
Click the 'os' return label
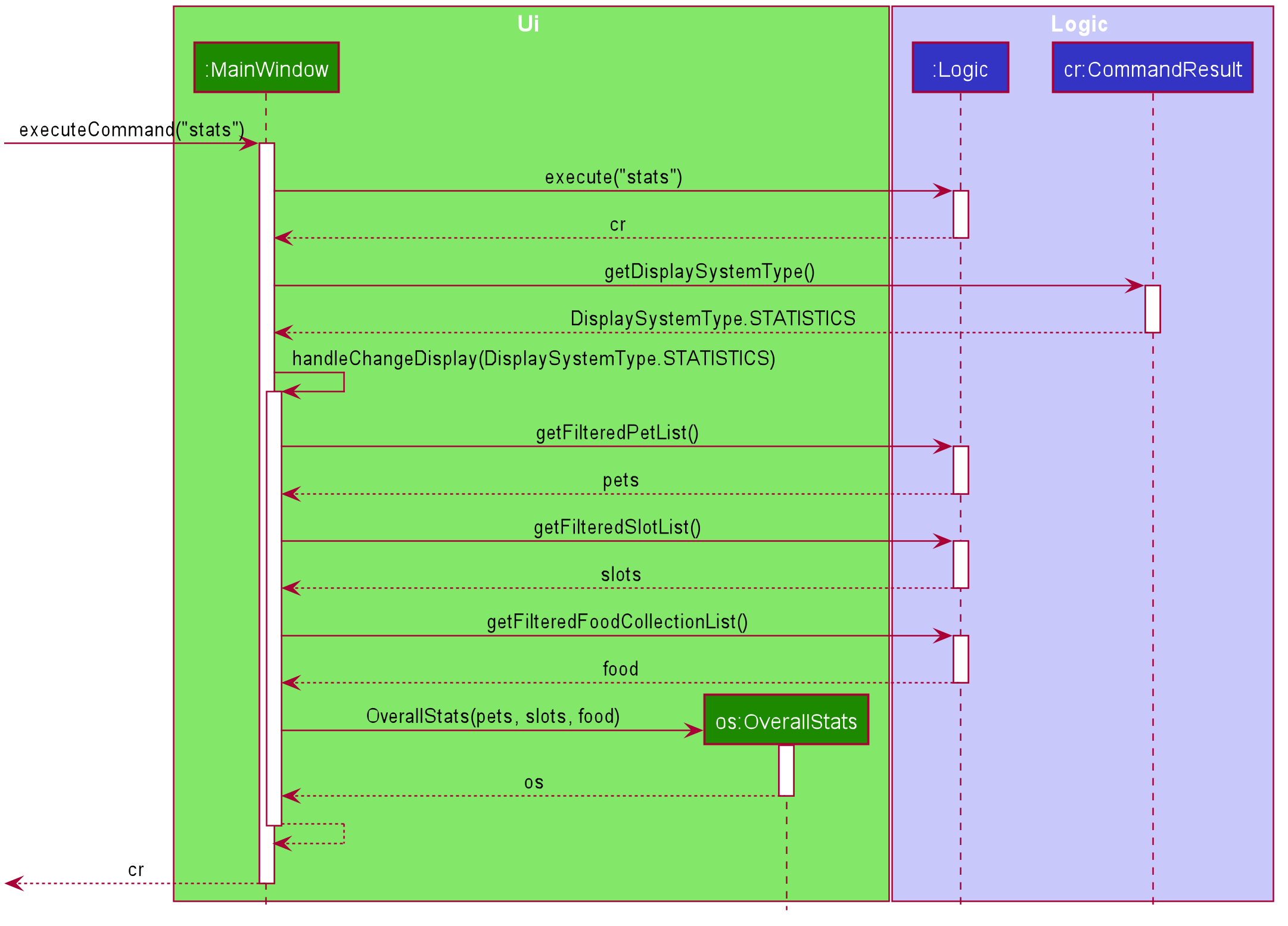[534, 783]
